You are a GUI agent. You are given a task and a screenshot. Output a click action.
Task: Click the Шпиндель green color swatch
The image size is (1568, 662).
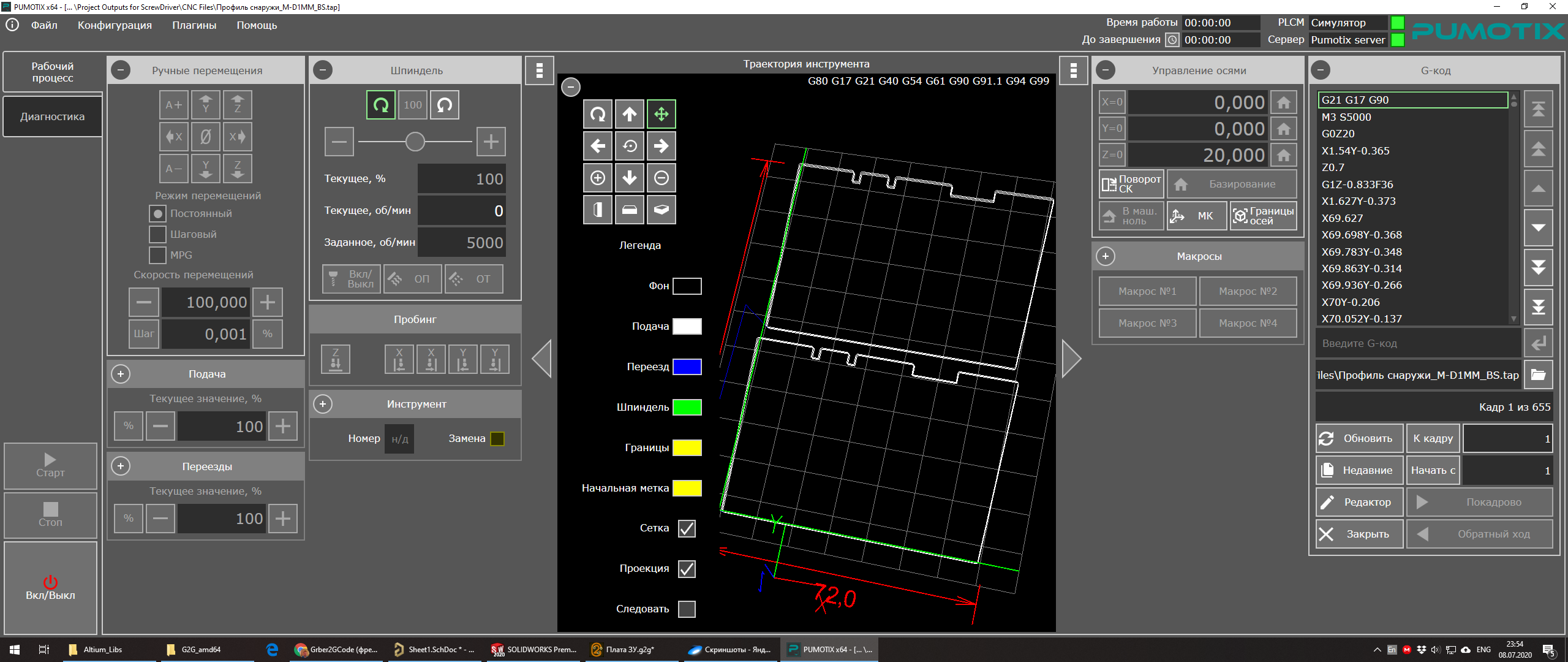pos(687,407)
